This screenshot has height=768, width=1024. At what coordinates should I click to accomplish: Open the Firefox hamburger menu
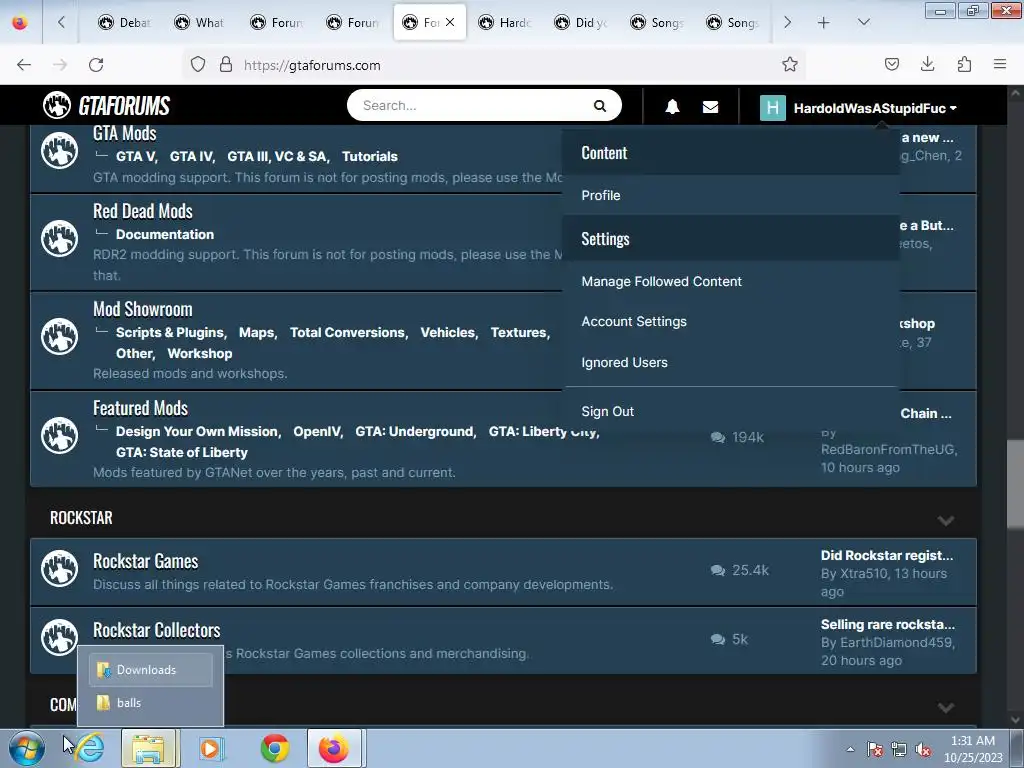[x=1000, y=64]
